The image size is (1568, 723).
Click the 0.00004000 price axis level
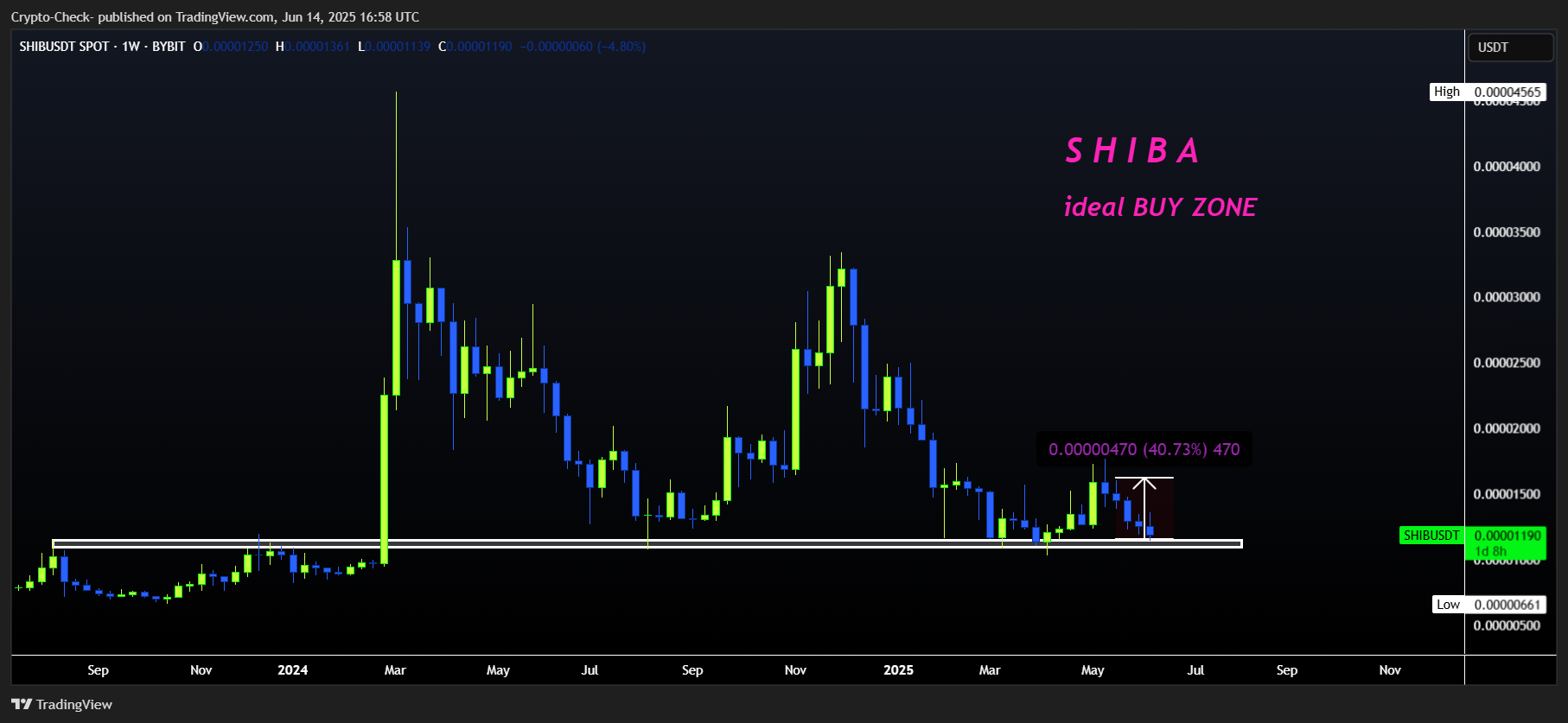point(1507,167)
